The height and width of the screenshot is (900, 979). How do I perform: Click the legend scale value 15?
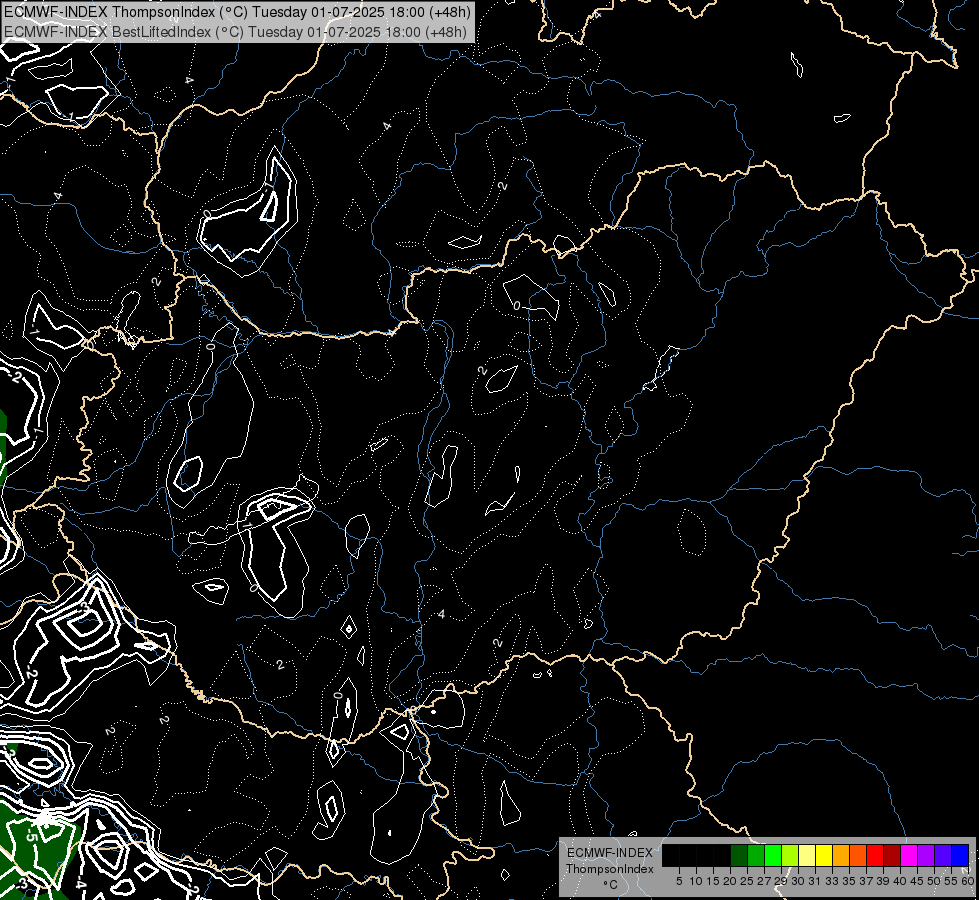(x=713, y=881)
